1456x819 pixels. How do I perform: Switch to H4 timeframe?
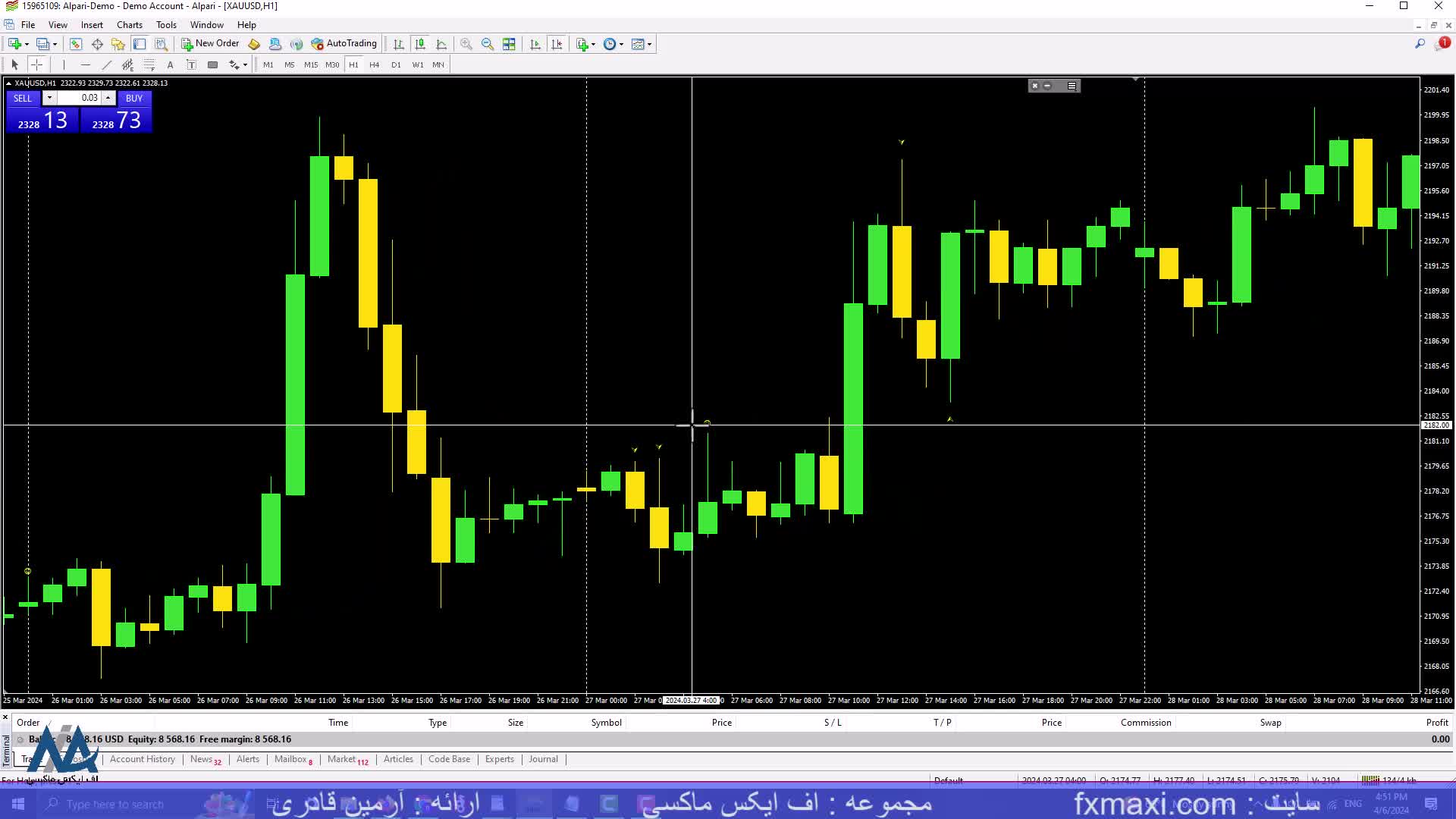[374, 65]
